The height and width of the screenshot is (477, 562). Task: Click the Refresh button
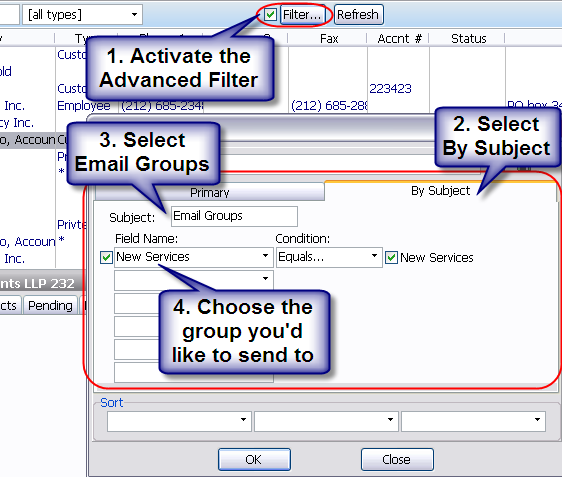[358, 15]
